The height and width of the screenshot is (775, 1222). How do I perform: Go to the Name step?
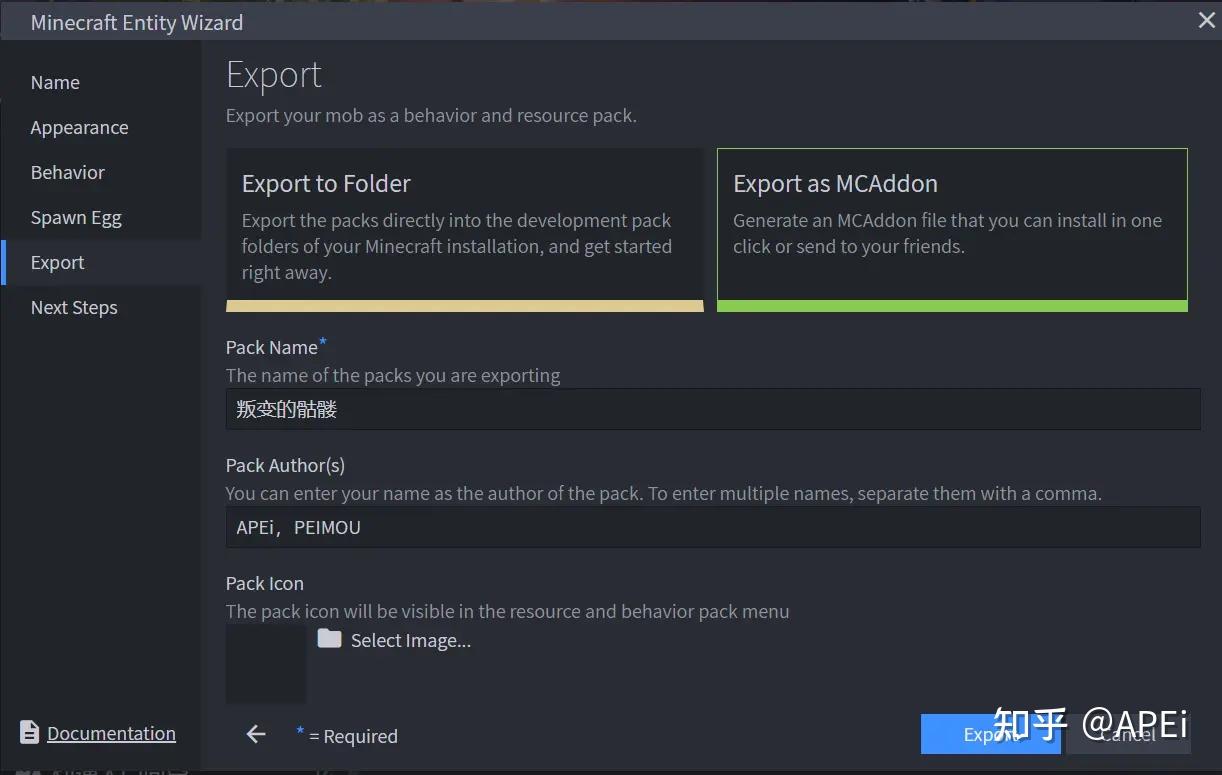[x=101, y=83]
